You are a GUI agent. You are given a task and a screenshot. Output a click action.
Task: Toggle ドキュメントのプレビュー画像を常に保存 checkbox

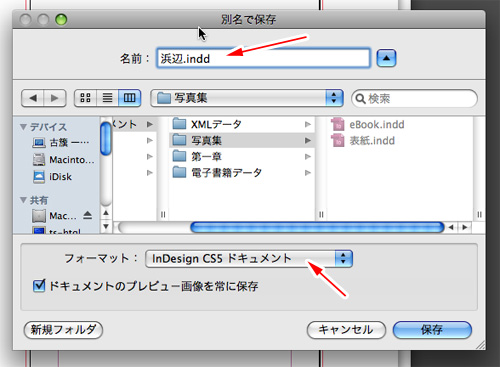39,286
